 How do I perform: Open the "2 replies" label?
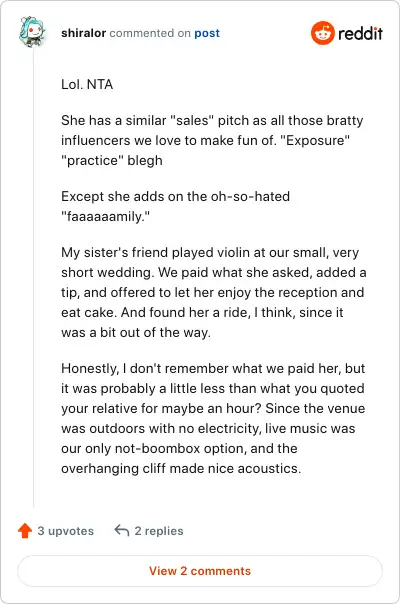tap(159, 531)
